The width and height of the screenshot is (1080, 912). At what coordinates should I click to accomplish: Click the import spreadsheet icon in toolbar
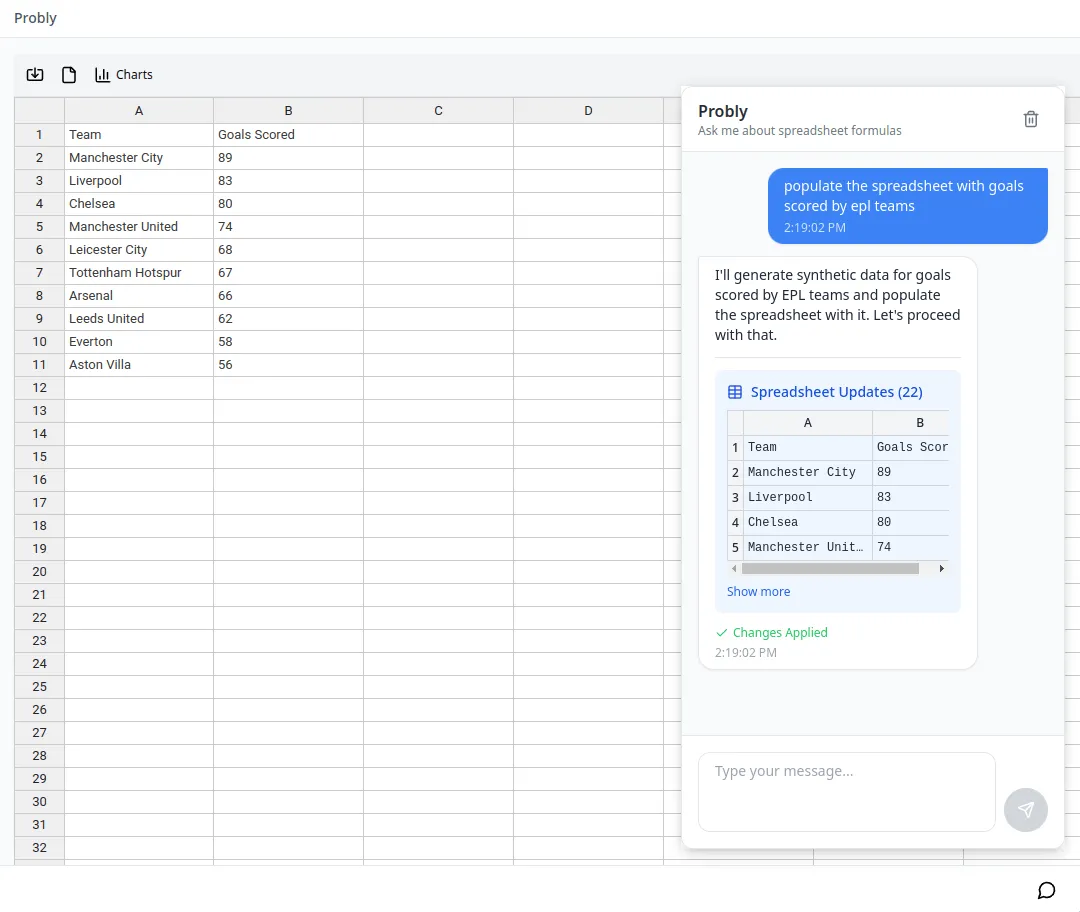click(x=35, y=74)
